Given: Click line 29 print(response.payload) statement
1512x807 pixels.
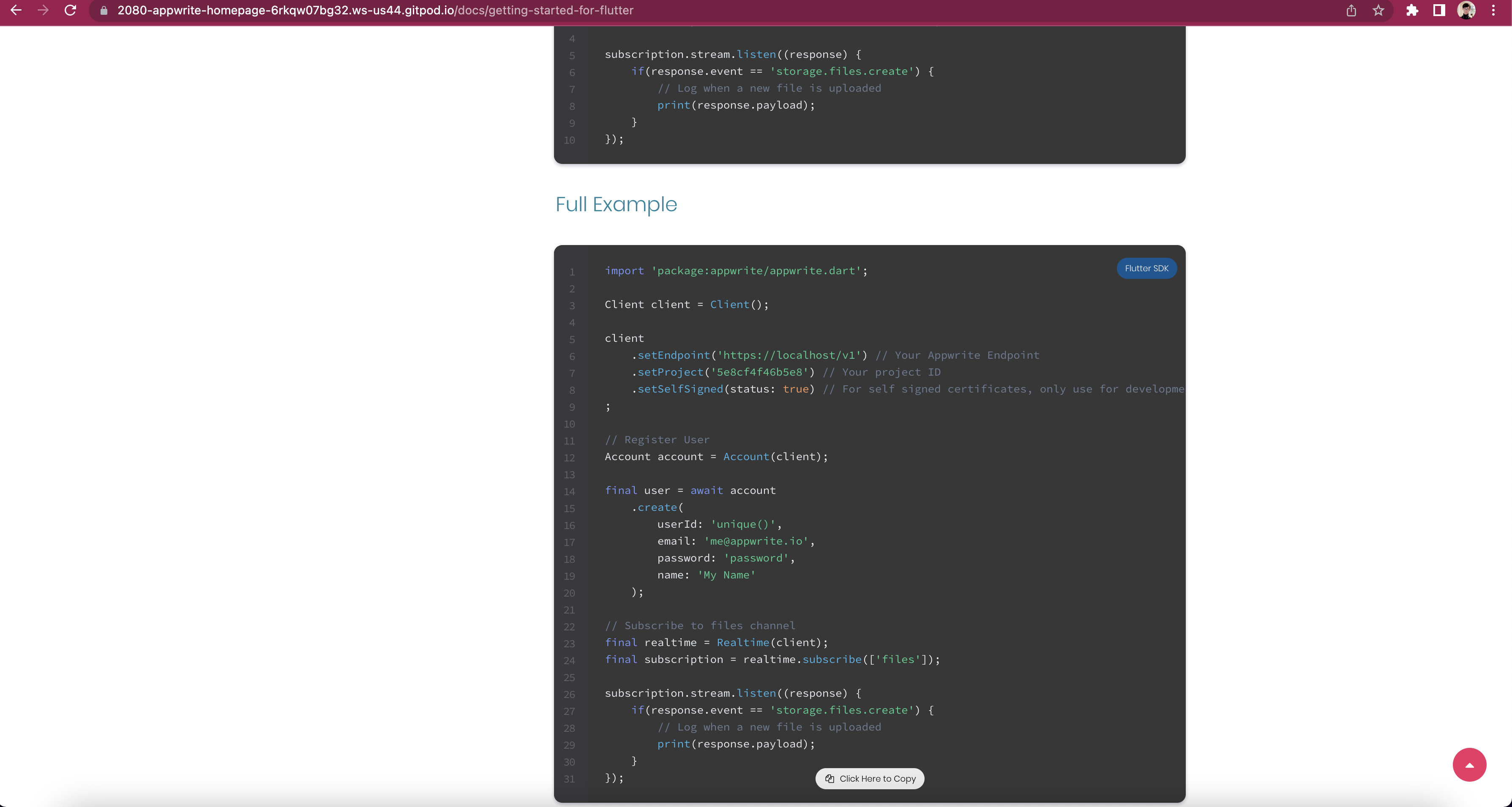Looking at the screenshot, I should (736, 744).
